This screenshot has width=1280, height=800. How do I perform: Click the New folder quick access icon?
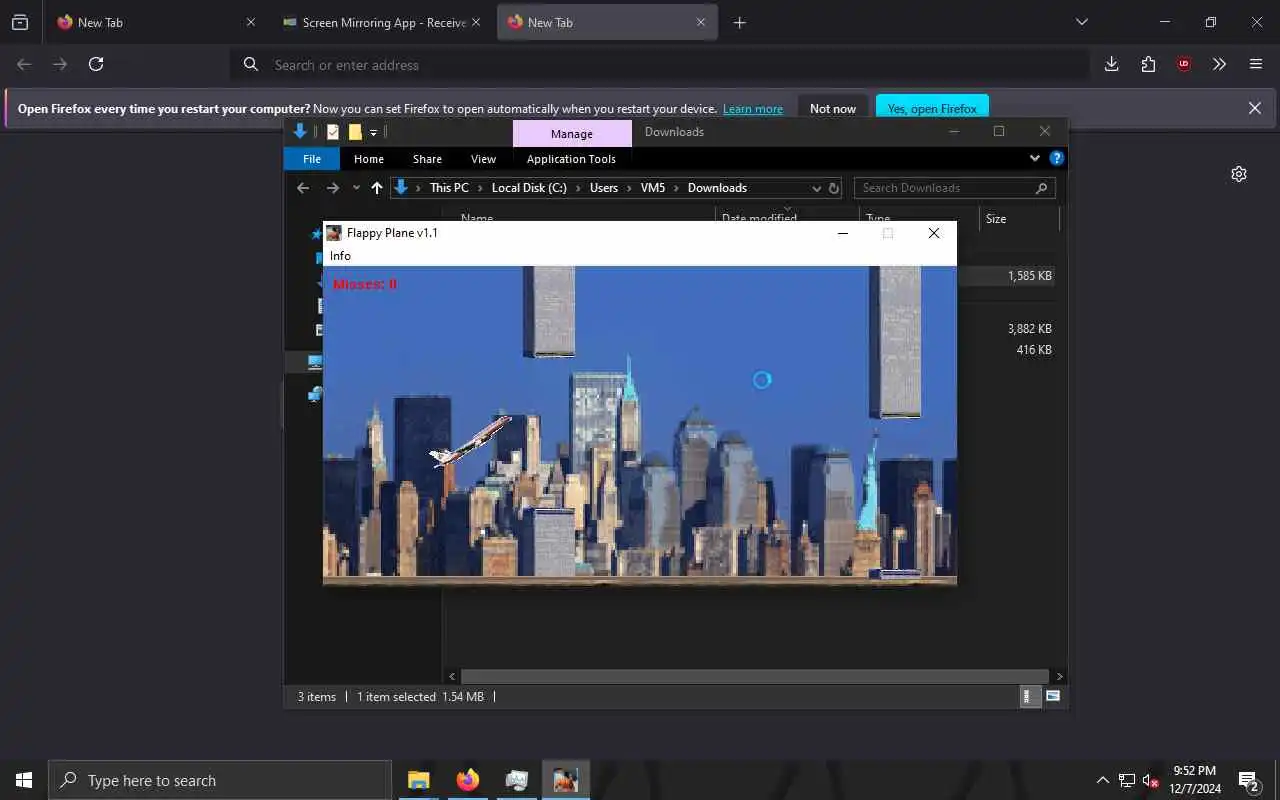[355, 132]
